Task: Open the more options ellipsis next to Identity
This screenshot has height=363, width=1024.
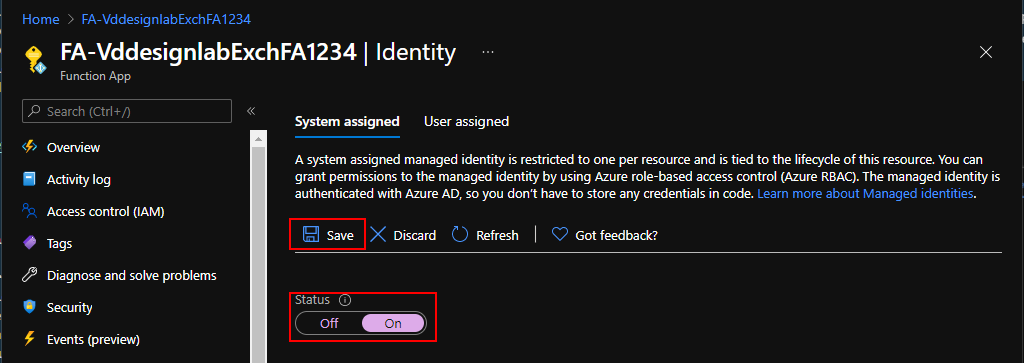Action: click(x=488, y=52)
